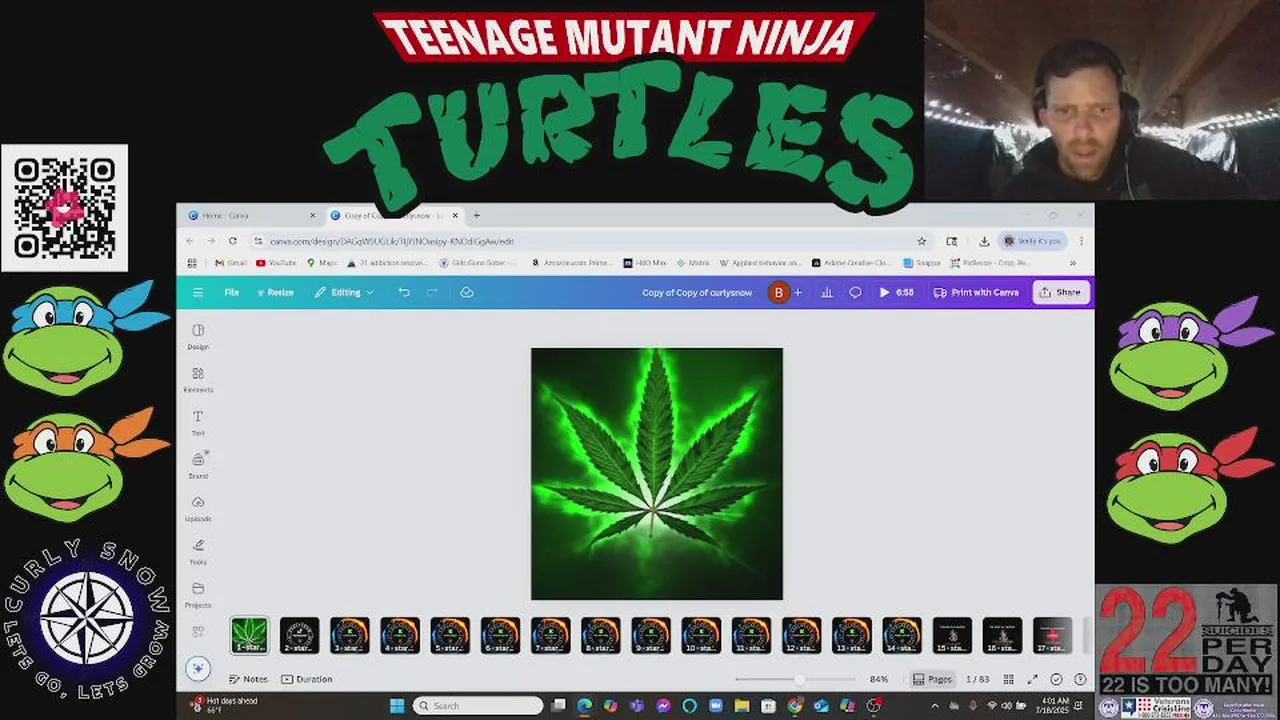Redo the last action
Image resolution: width=1280 pixels, height=720 pixels.
(432, 292)
